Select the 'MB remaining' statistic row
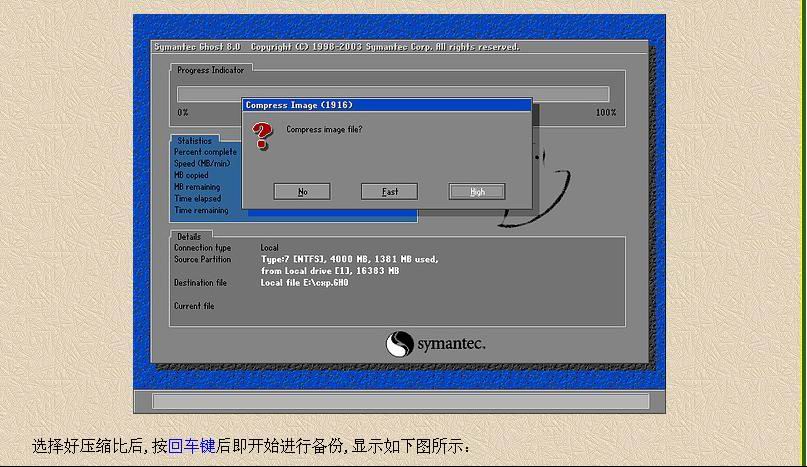 pyautogui.click(x=197, y=187)
